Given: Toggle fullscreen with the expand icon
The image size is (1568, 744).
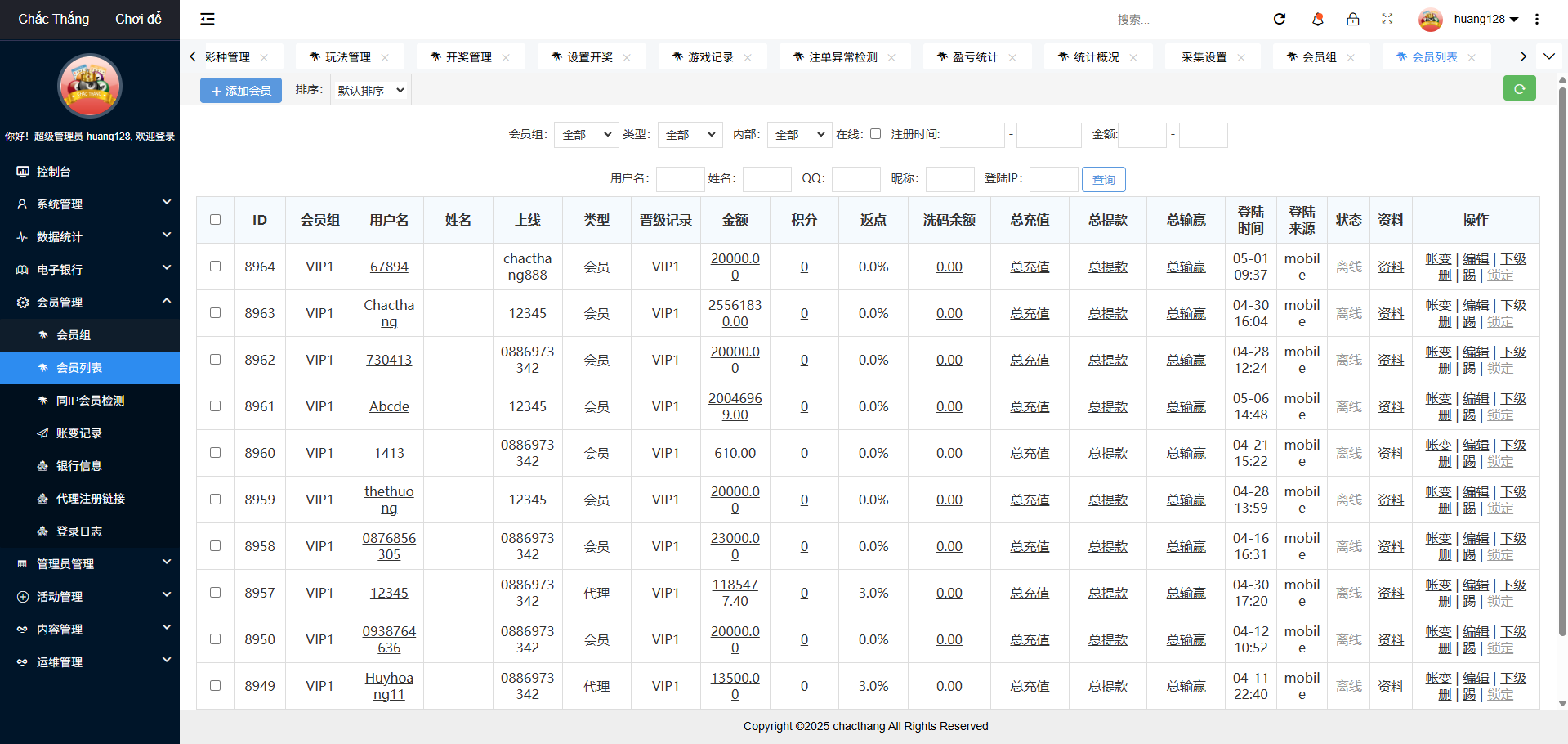Looking at the screenshot, I should click(x=1387, y=19).
